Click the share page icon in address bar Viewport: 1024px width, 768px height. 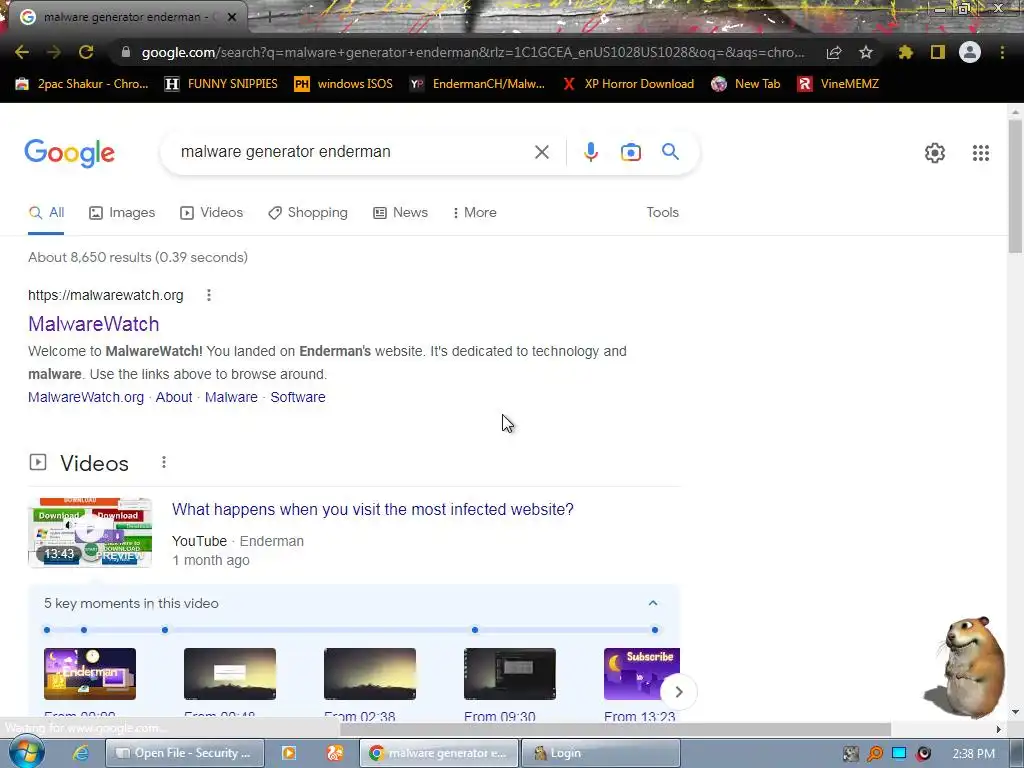click(834, 53)
